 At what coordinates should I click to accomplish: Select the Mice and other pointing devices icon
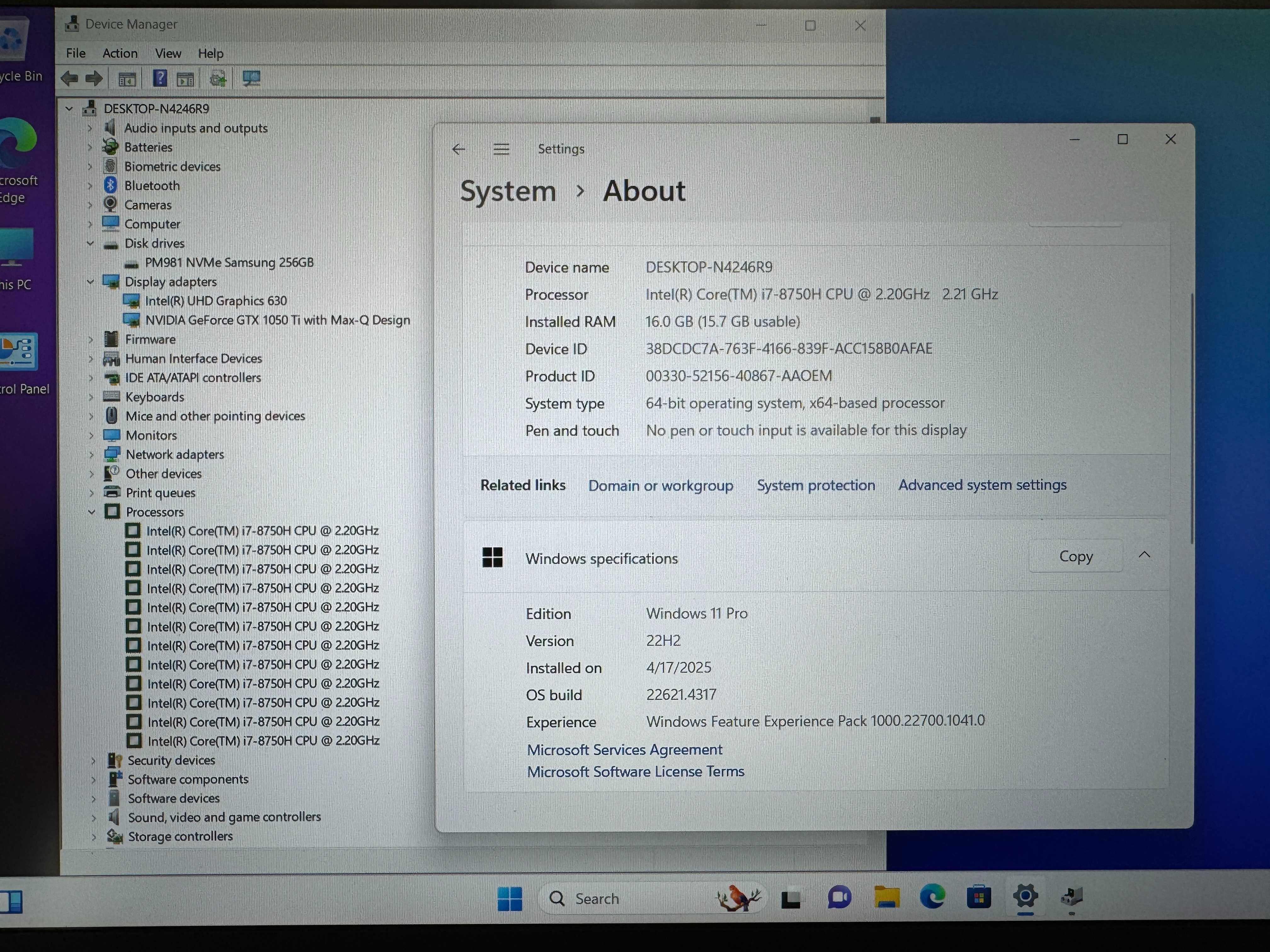(x=112, y=416)
